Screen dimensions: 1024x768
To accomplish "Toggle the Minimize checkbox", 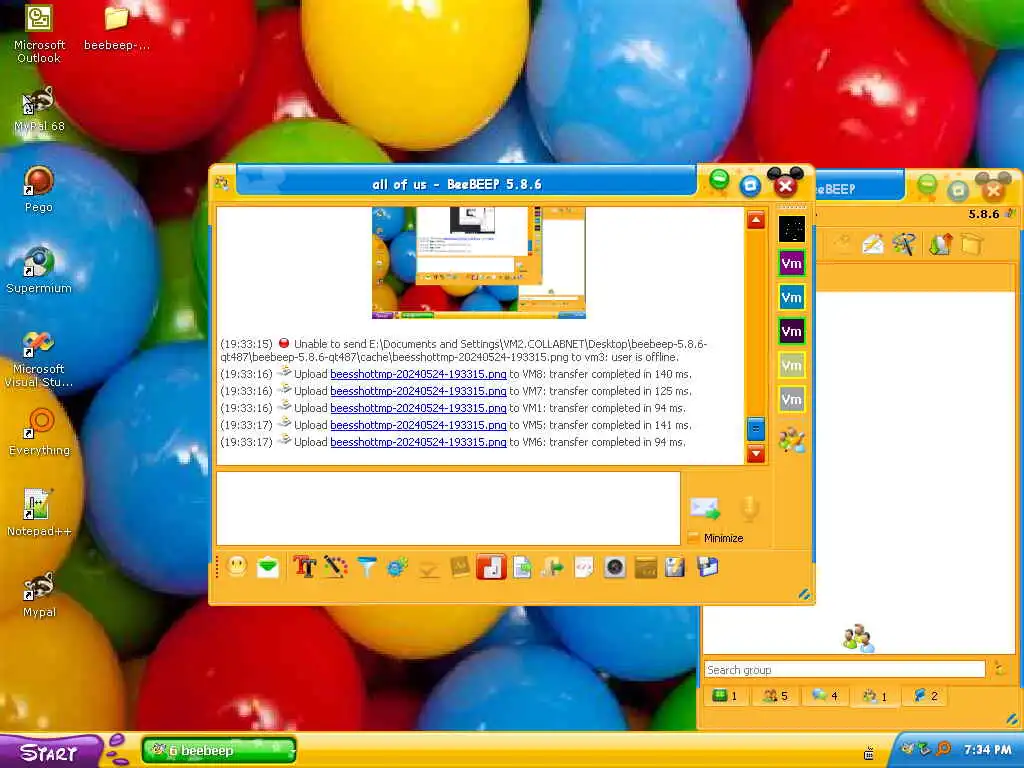I will (694, 538).
